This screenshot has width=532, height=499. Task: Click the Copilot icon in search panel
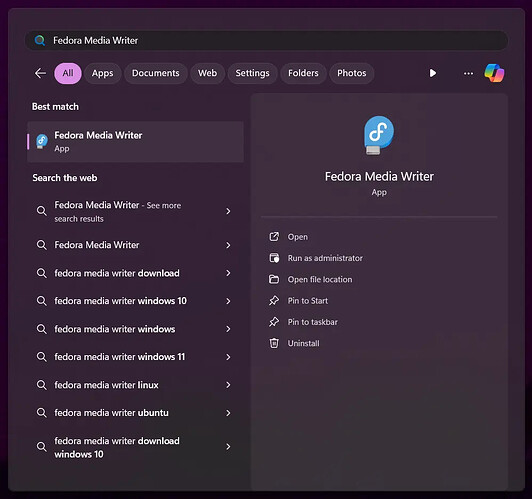click(x=494, y=73)
